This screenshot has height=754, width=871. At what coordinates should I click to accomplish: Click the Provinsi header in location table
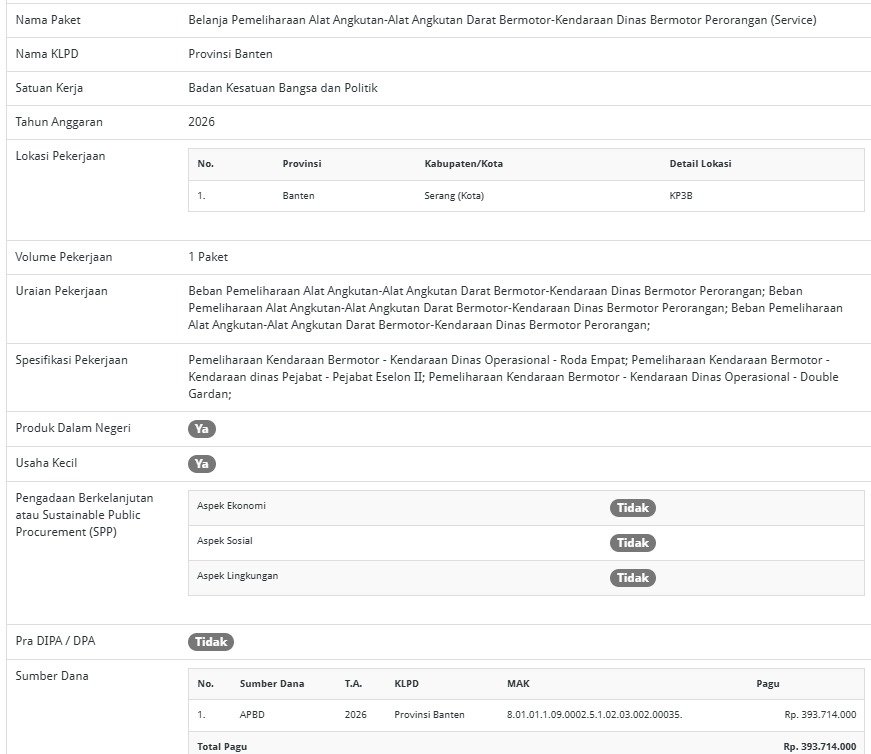301,164
